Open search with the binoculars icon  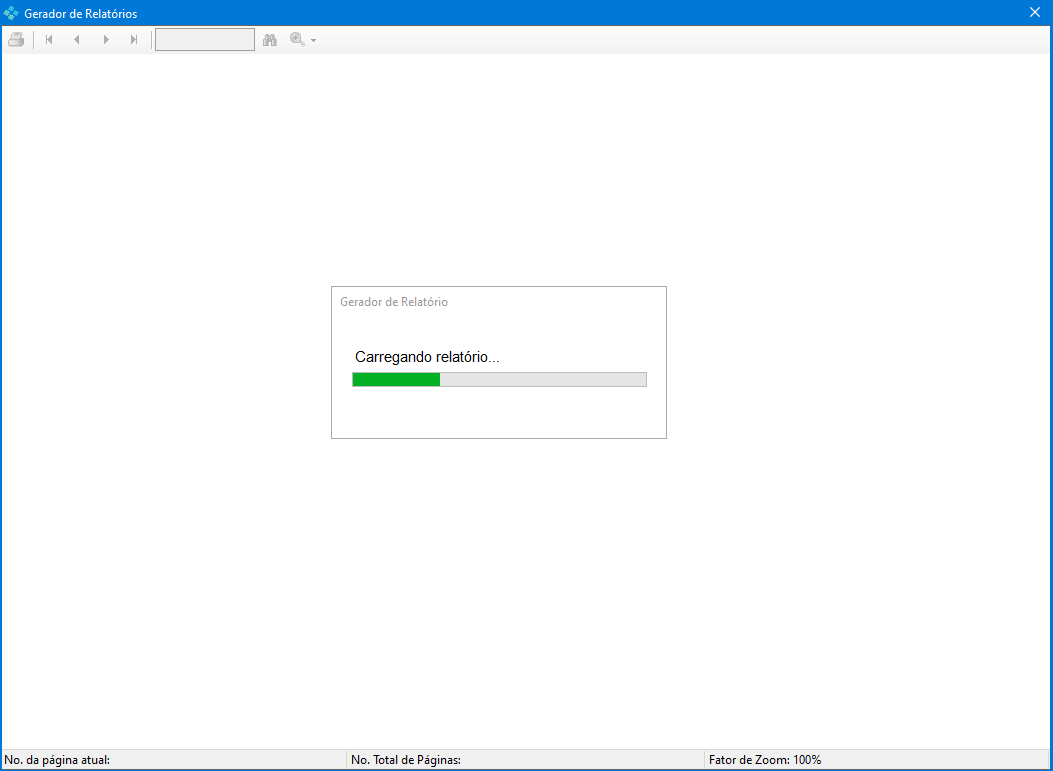pos(269,40)
